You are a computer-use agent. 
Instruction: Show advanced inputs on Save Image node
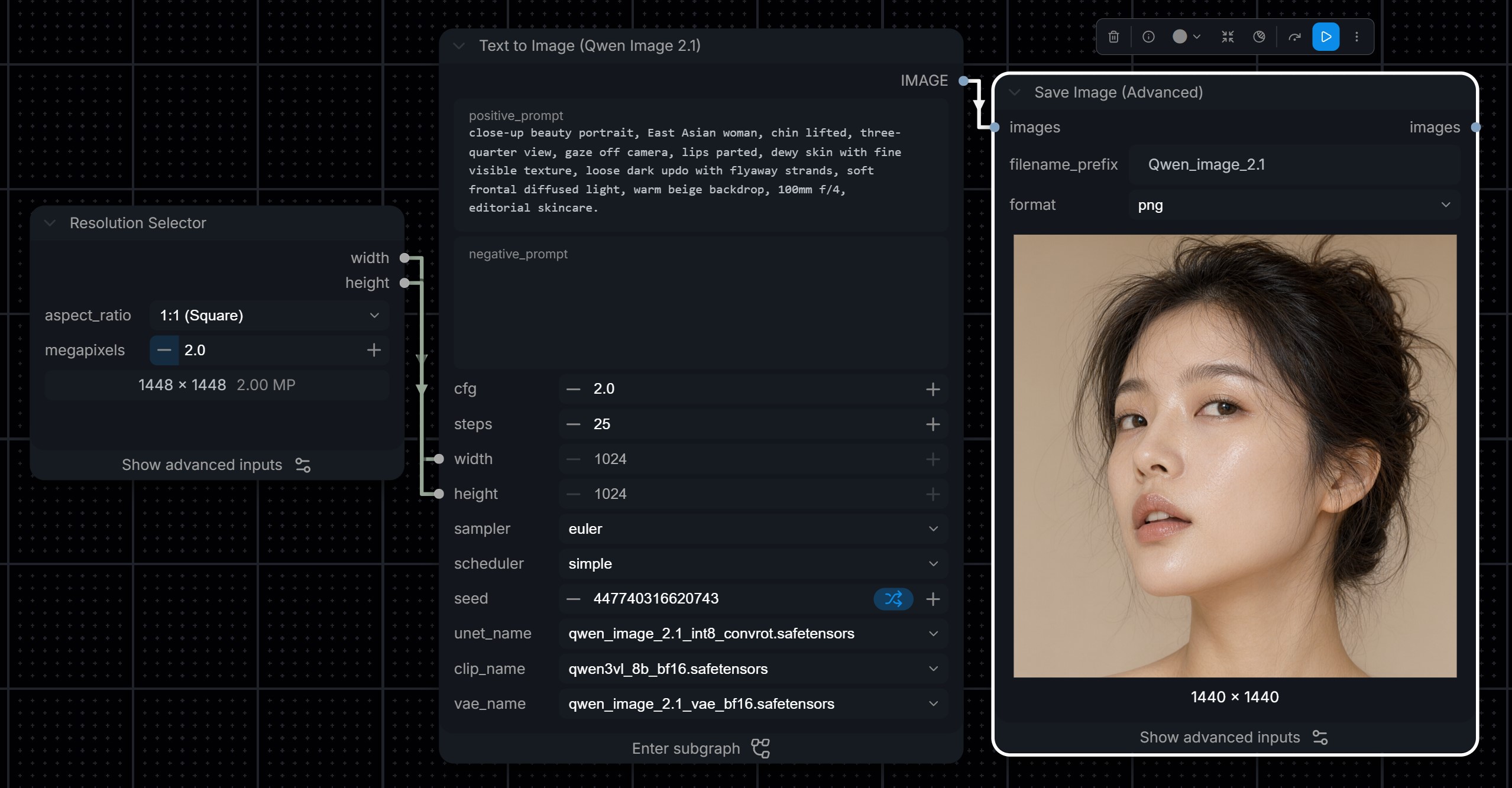coord(1234,737)
